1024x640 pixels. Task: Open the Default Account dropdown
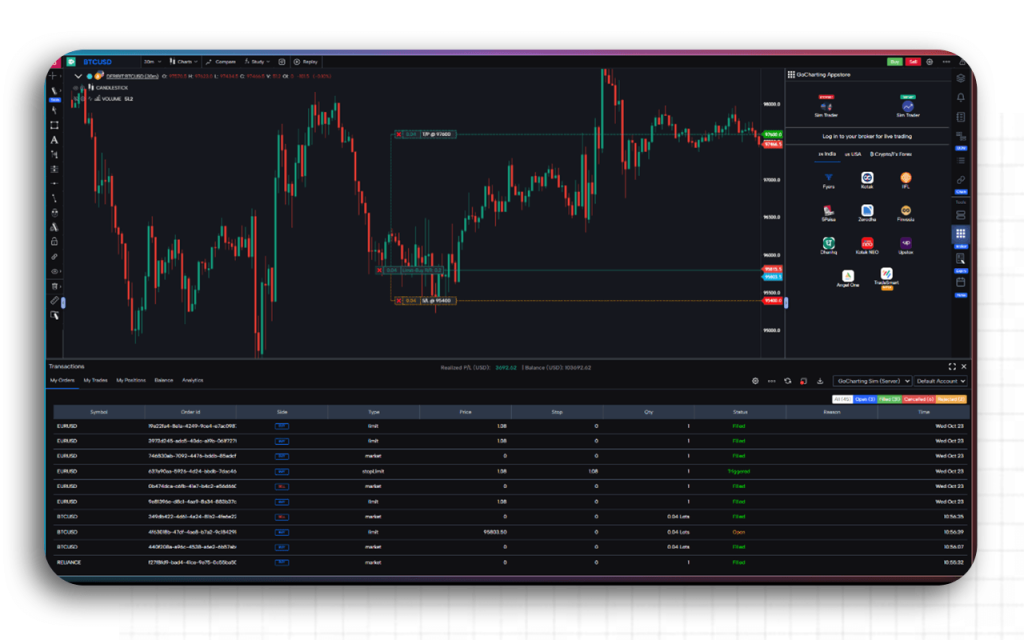point(940,381)
